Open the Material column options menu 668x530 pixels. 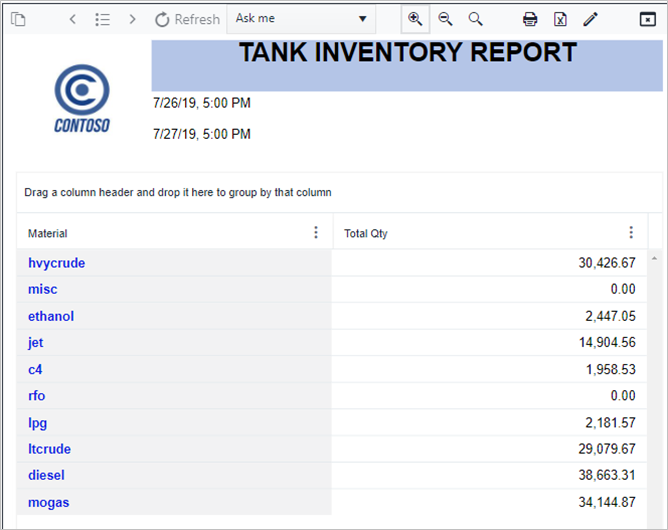click(x=316, y=233)
